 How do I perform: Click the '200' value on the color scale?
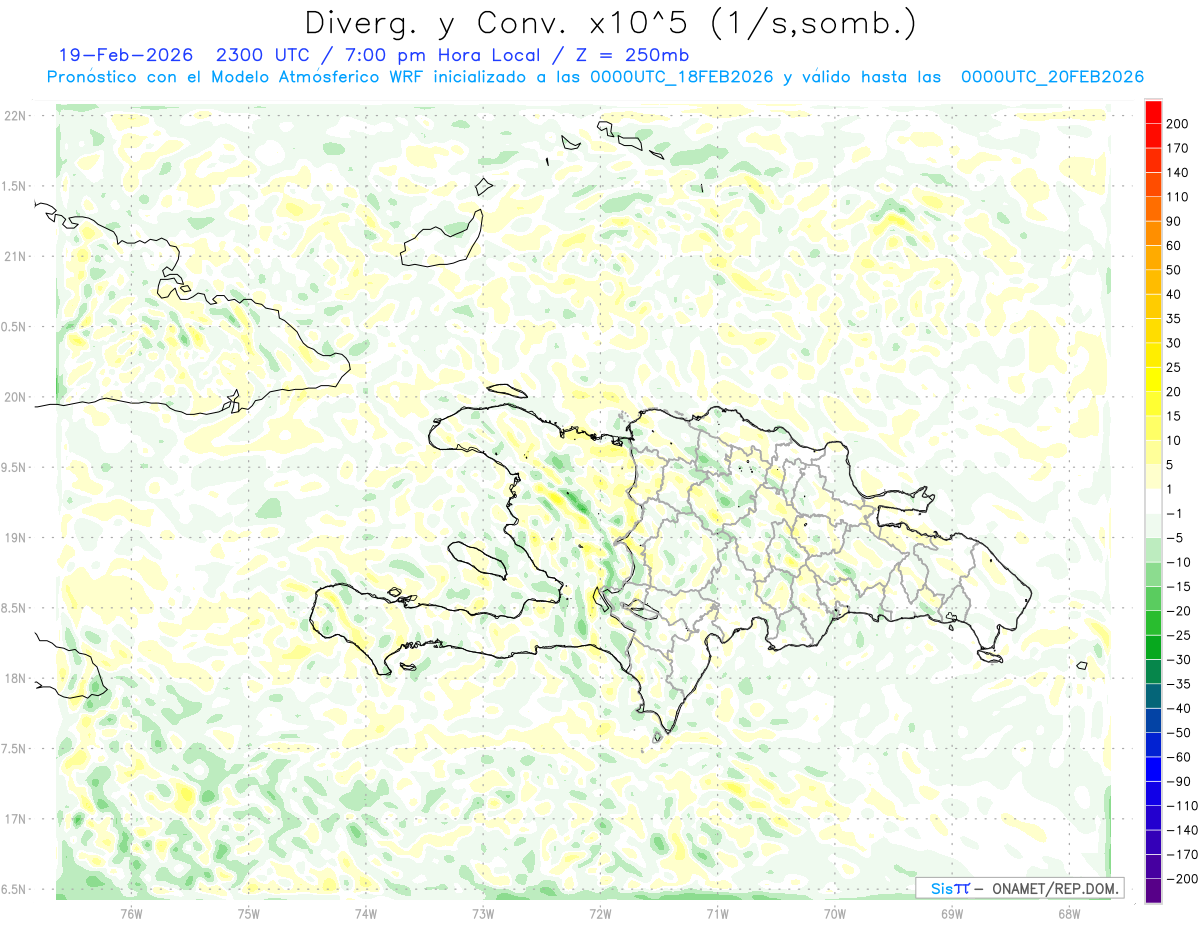[1177, 123]
